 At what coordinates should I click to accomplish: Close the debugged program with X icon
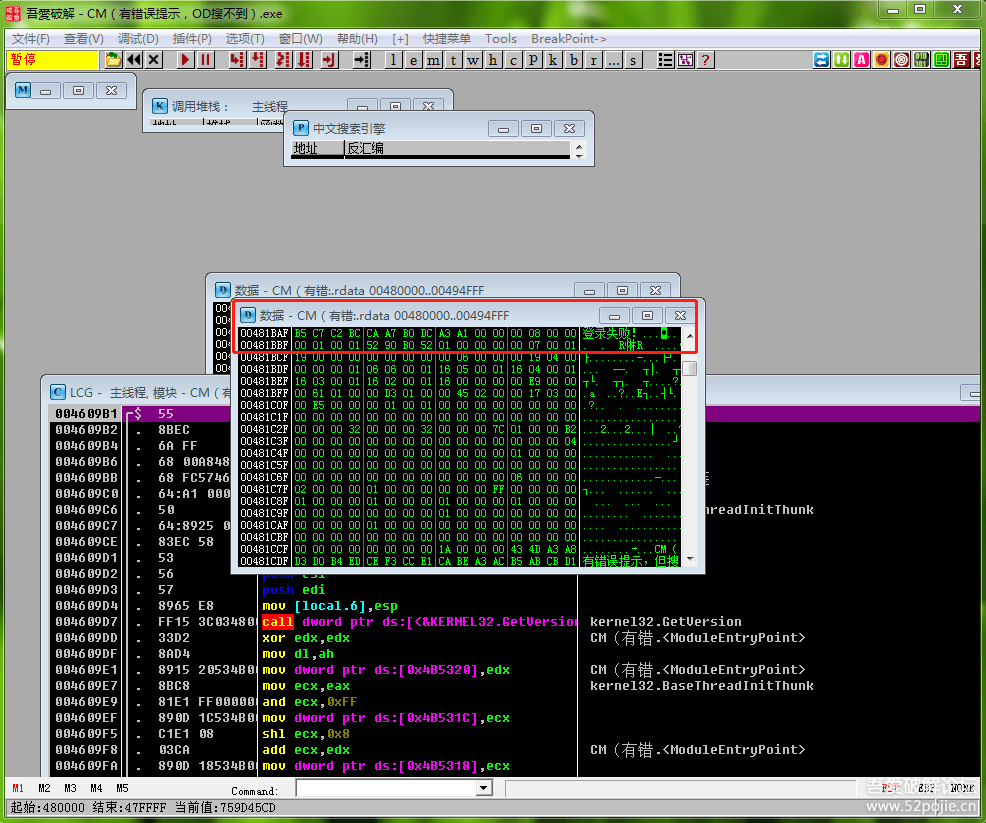(x=153, y=60)
